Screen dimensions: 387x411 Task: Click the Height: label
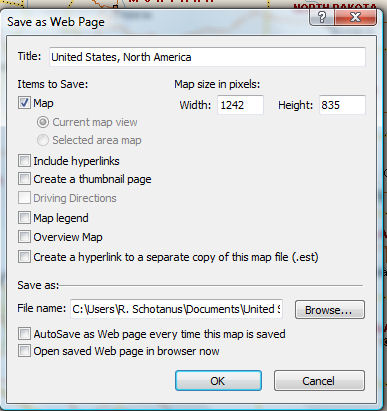click(x=296, y=105)
